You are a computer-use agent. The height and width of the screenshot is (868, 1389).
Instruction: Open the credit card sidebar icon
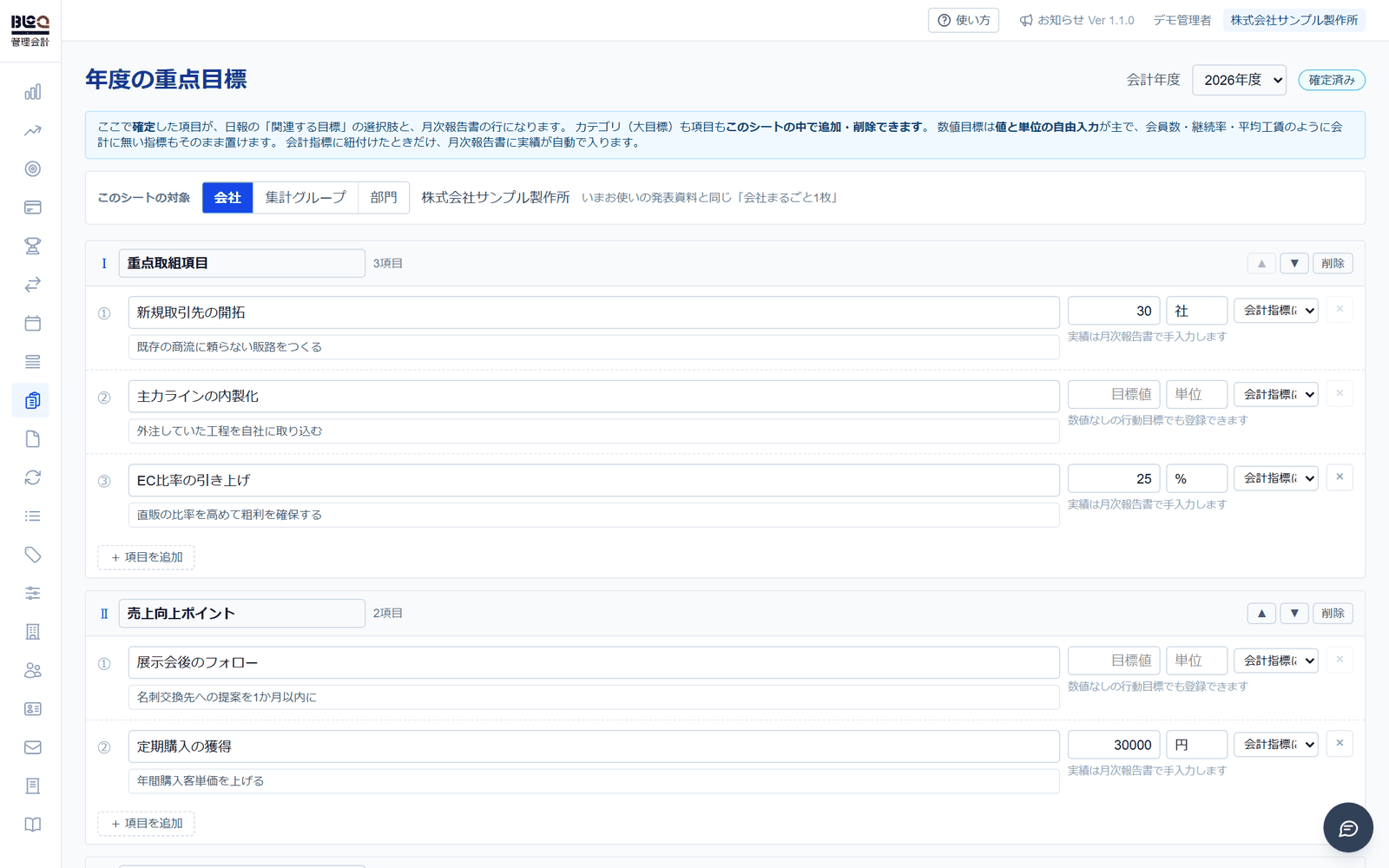32,207
